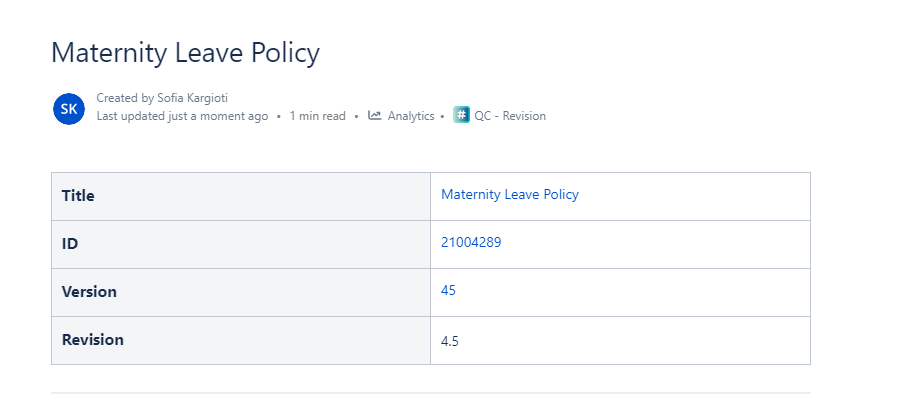Screen dimensions: 912x416
Task: Open the Version link 45
Action: pos(448,291)
